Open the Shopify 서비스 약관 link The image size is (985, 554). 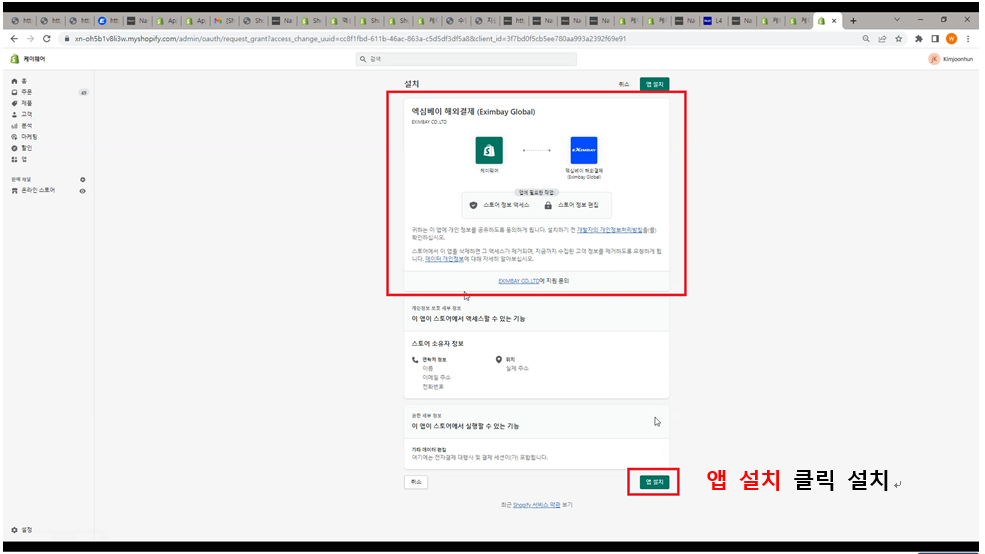[x=536, y=504]
